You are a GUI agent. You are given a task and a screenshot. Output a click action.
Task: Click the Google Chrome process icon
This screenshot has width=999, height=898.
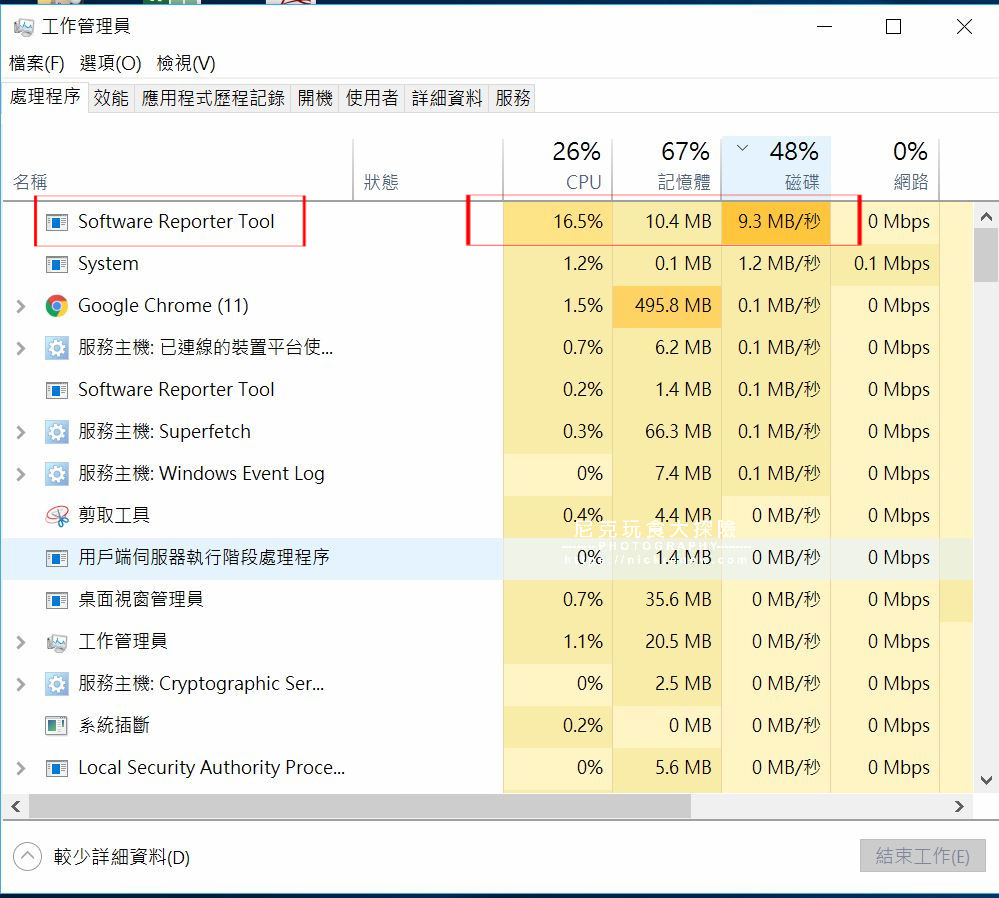click(57, 306)
